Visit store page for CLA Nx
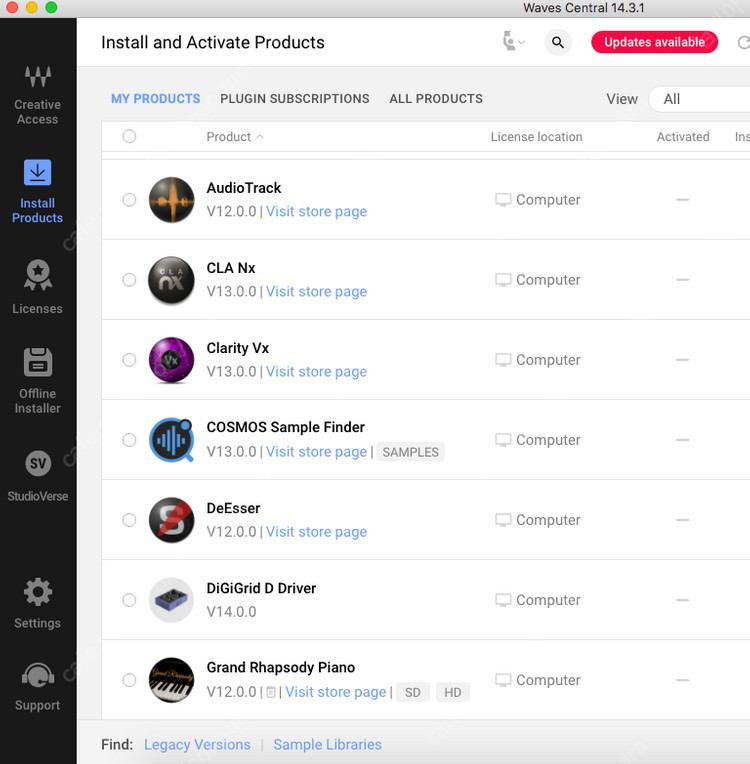750x764 pixels. pos(316,292)
